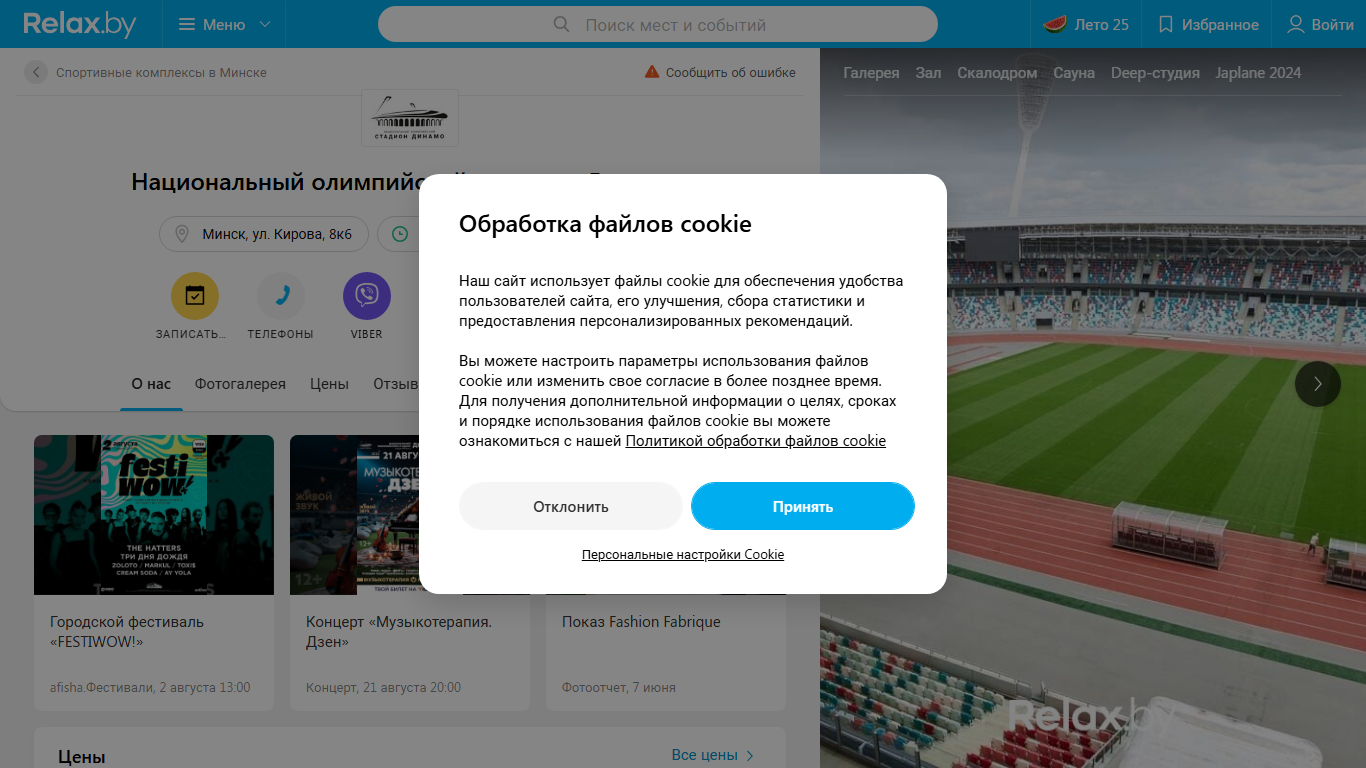Switch to the Фотогалерея tab

(240, 384)
